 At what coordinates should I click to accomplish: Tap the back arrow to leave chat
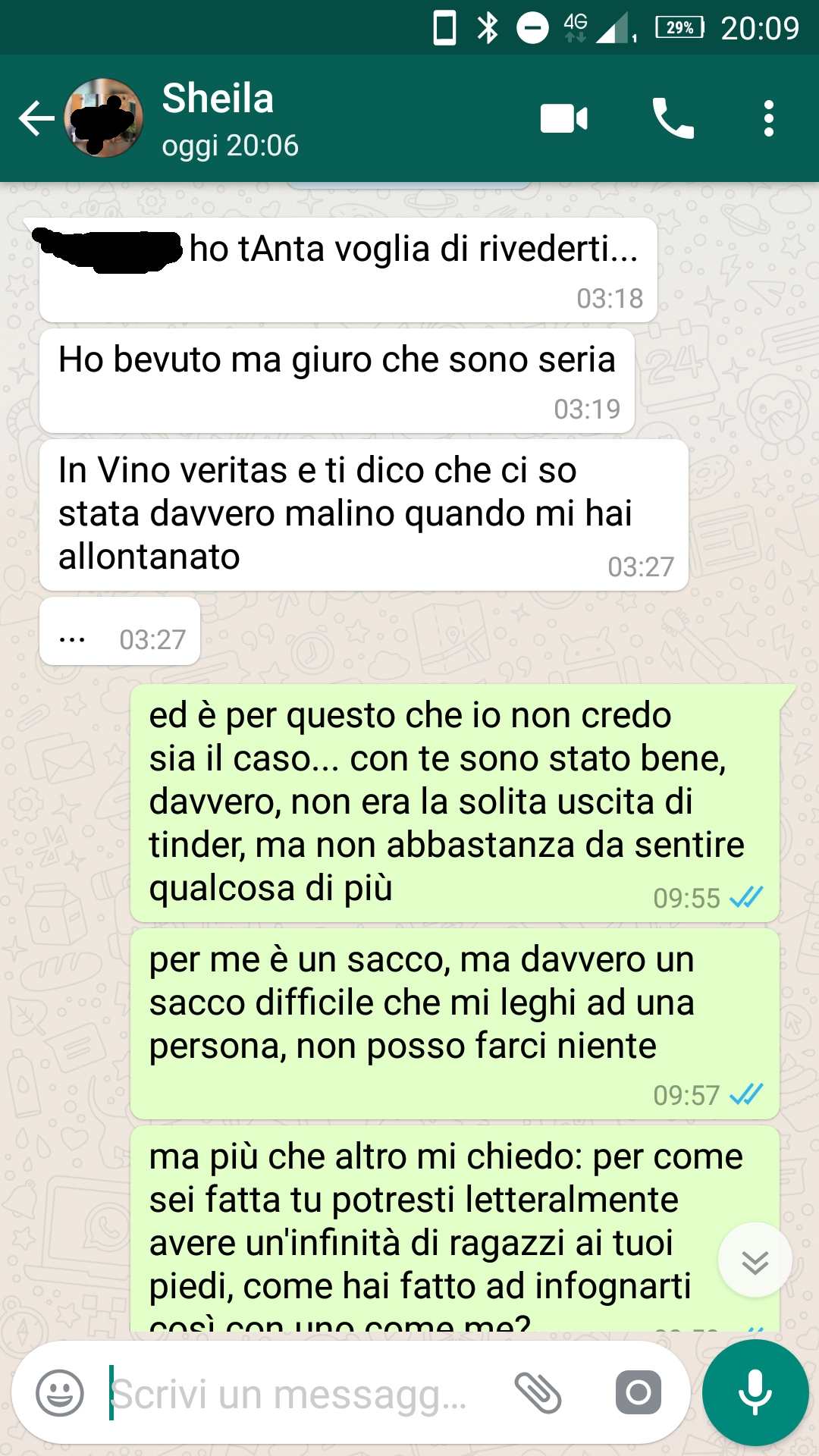tap(36, 119)
